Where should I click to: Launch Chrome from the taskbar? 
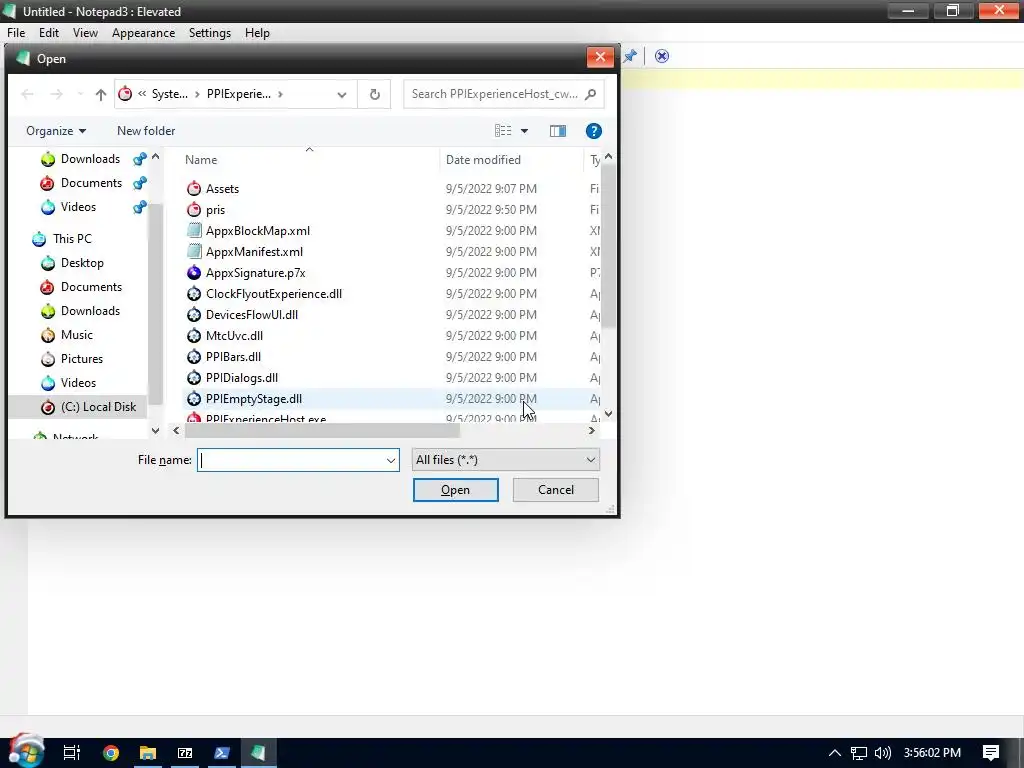click(110, 753)
